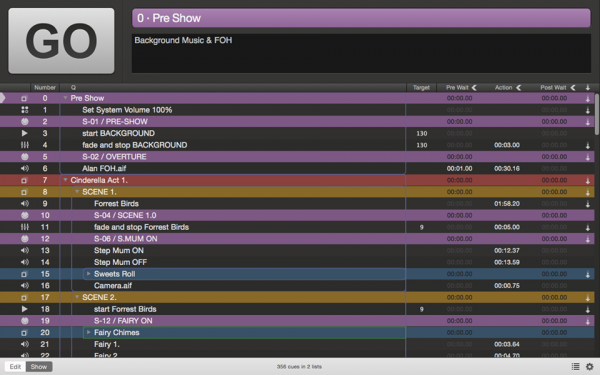Image resolution: width=600 pixels, height=375 pixels.
Task: Click audio icon of Step Mum OFF
Action: [24, 262]
